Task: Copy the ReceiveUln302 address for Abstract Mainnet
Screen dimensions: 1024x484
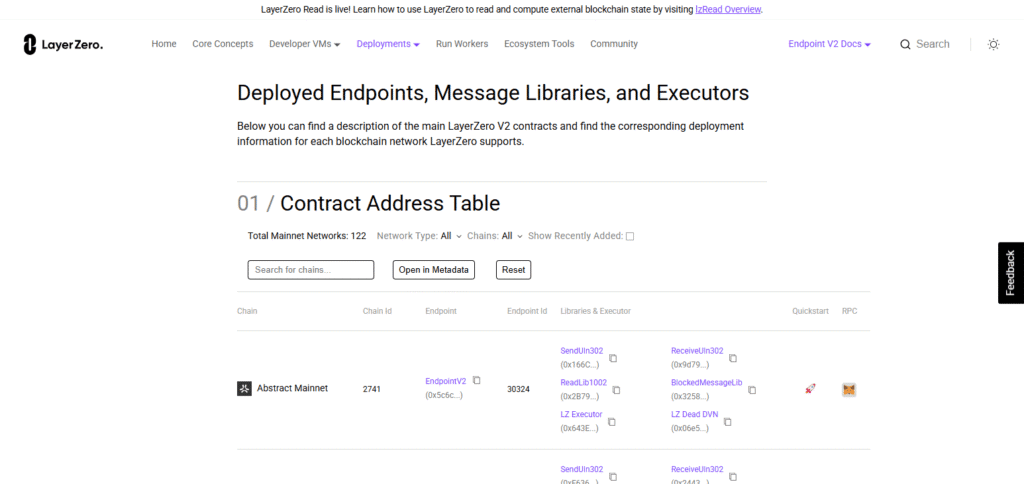Action: [x=733, y=358]
